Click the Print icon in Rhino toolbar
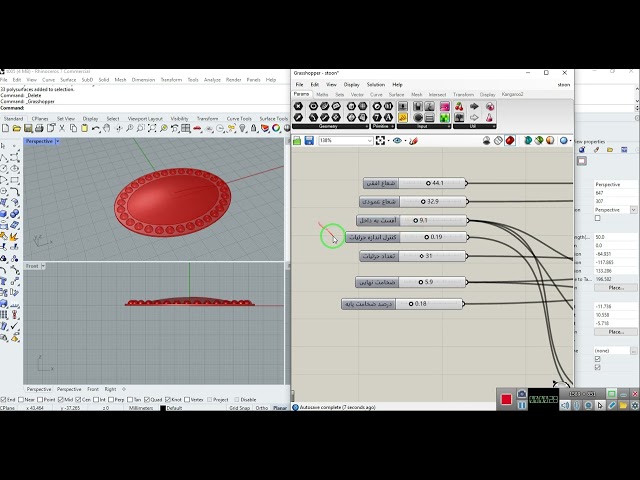The height and width of the screenshot is (480, 640). (x=39, y=128)
